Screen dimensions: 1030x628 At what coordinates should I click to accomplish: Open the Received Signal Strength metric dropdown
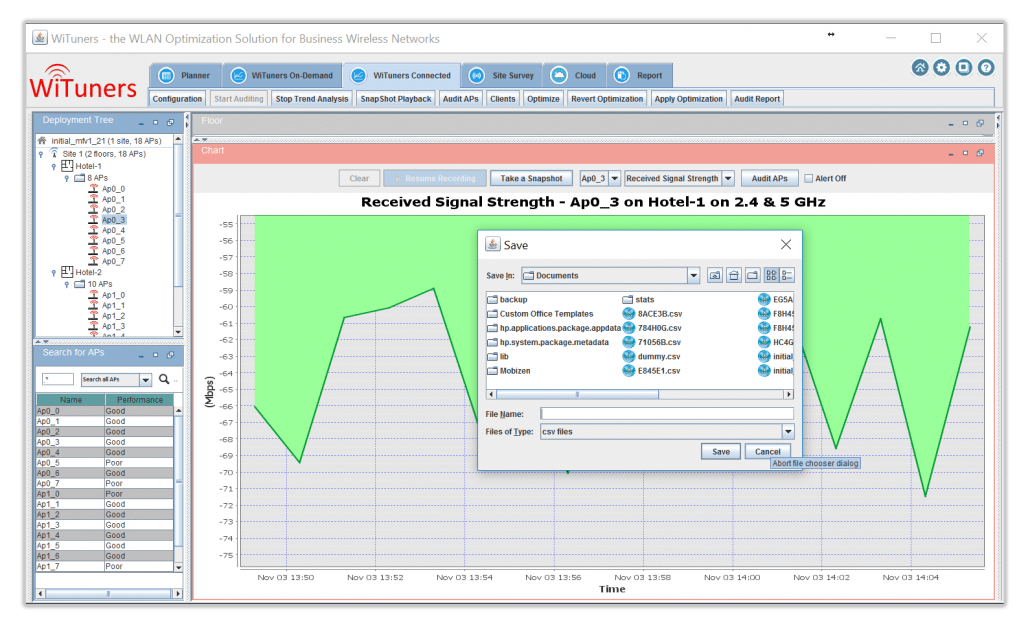pos(728,179)
